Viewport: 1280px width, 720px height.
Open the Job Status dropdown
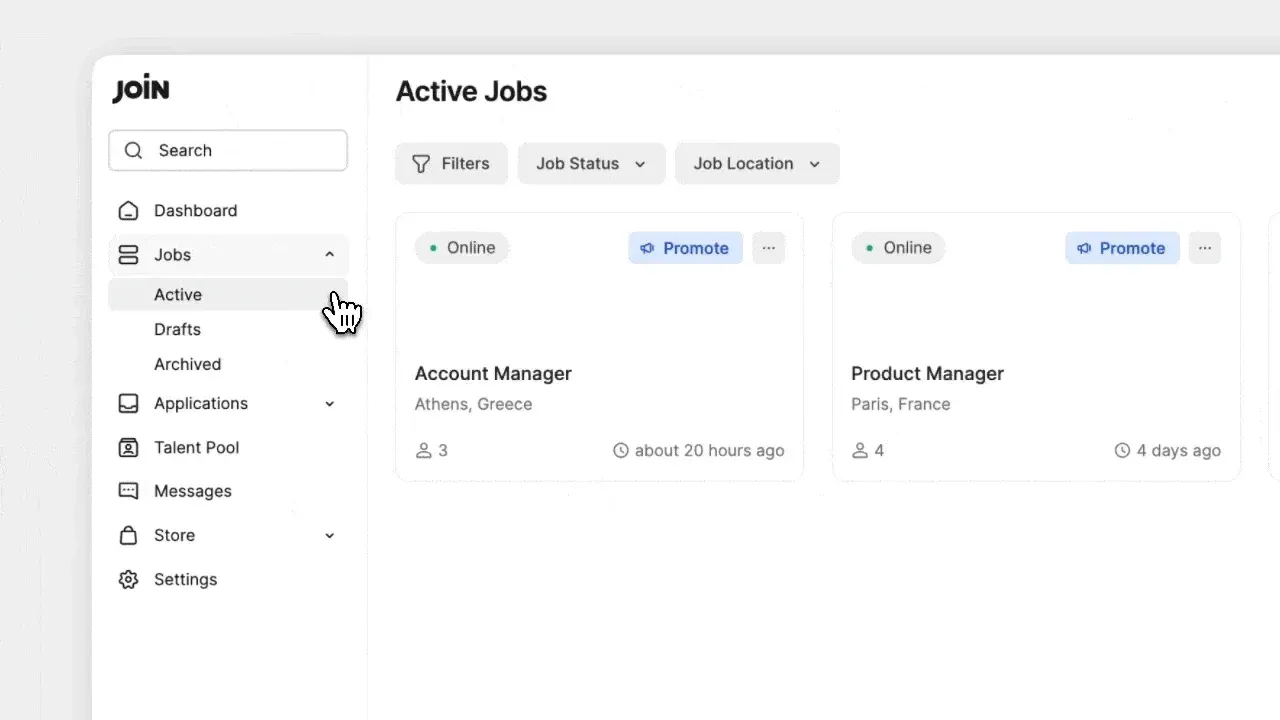point(591,164)
